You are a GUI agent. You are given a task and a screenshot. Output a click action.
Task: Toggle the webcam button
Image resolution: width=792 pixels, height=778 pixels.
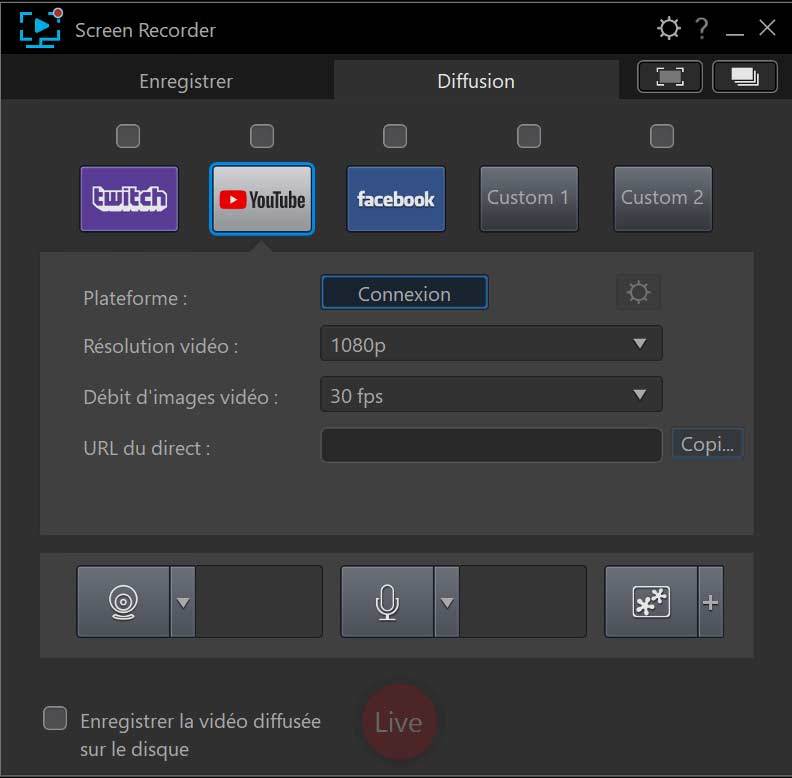click(x=123, y=602)
